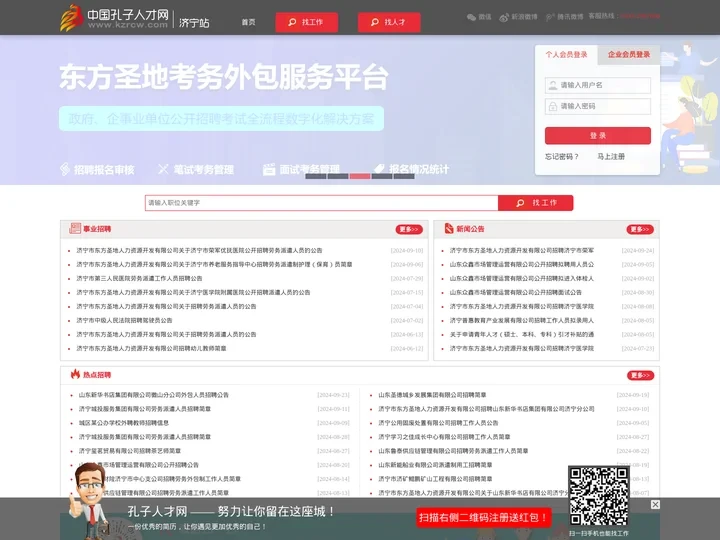
Task: Click the 东方圣地考务外包服务平台 banner headline
Action: [224, 77]
